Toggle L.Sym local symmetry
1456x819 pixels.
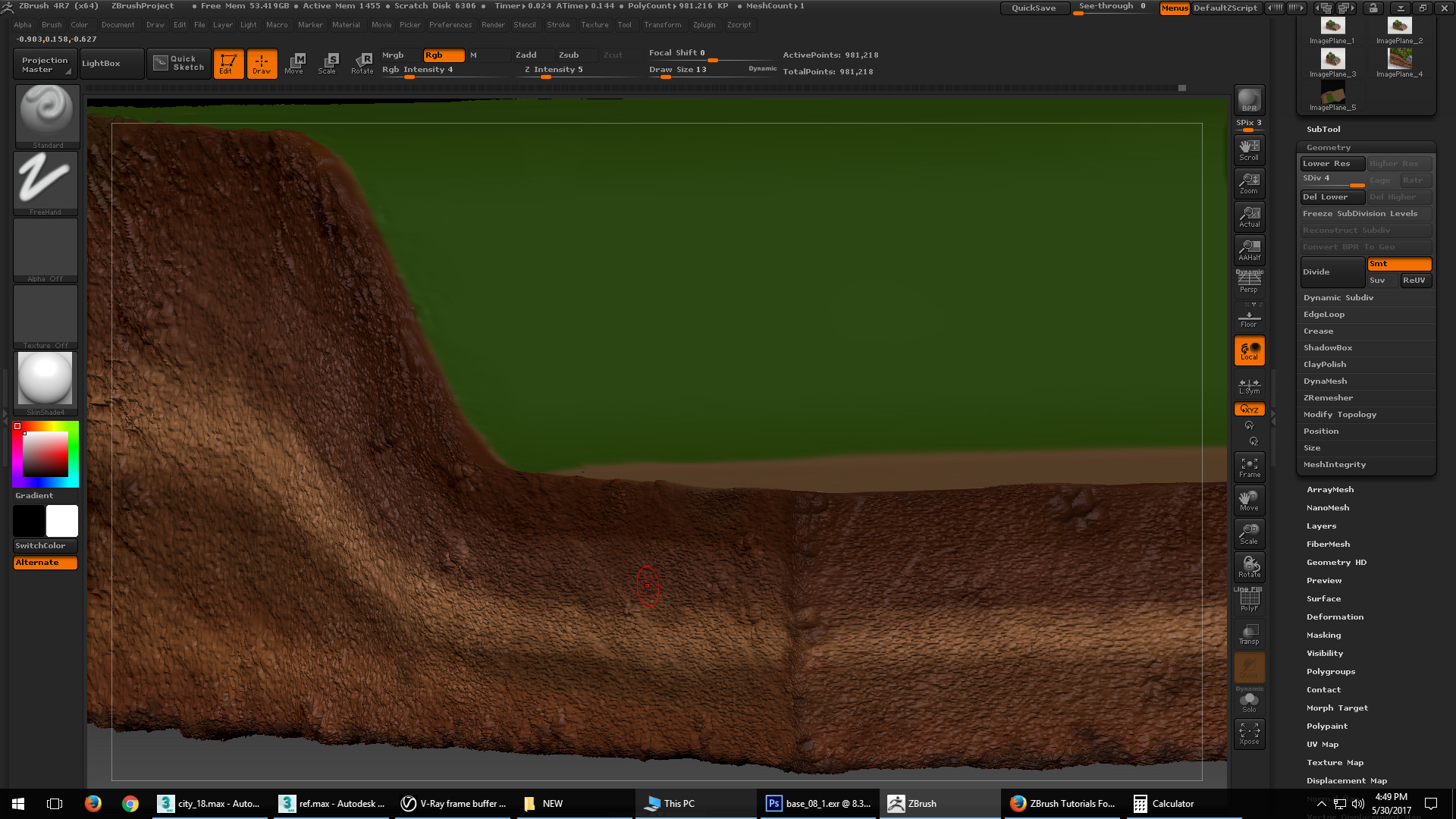(x=1249, y=385)
